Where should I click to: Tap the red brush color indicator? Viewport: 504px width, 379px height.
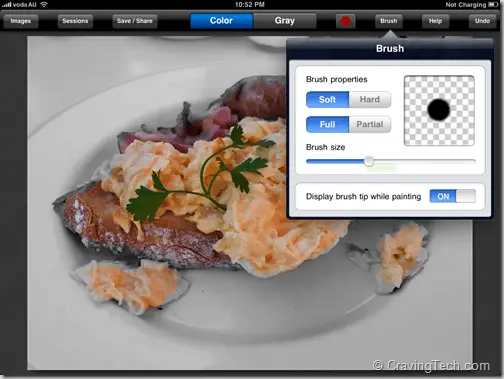pos(345,21)
